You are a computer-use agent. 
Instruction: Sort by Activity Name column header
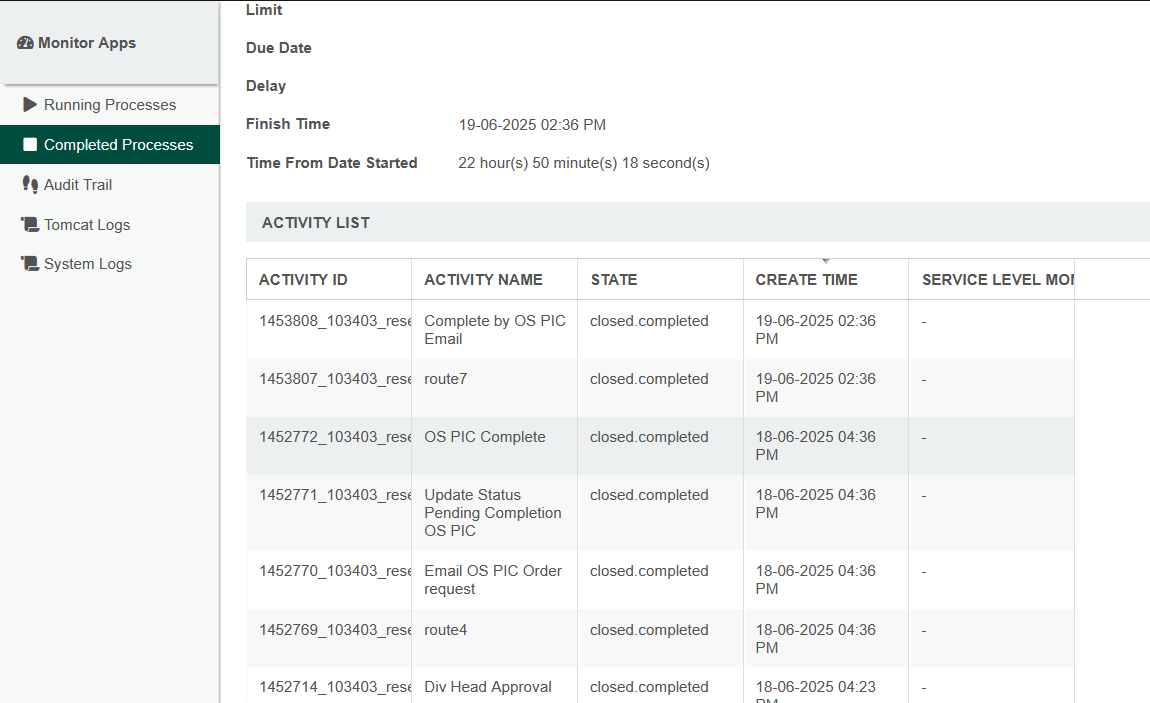pyautogui.click(x=483, y=280)
